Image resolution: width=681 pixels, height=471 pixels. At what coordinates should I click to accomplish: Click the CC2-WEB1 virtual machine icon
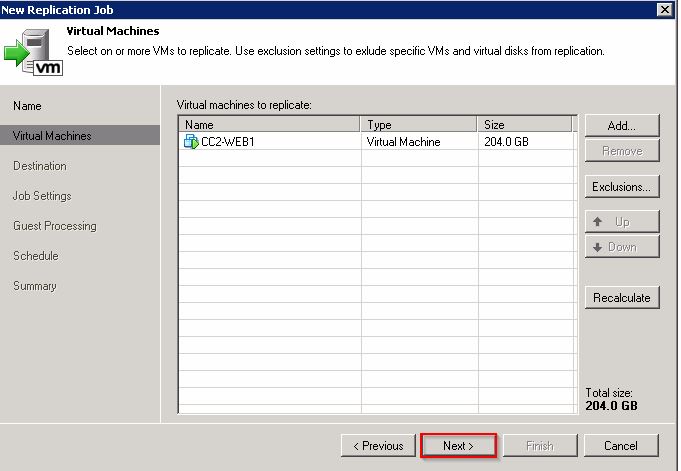pyautogui.click(x=191, y=142)
